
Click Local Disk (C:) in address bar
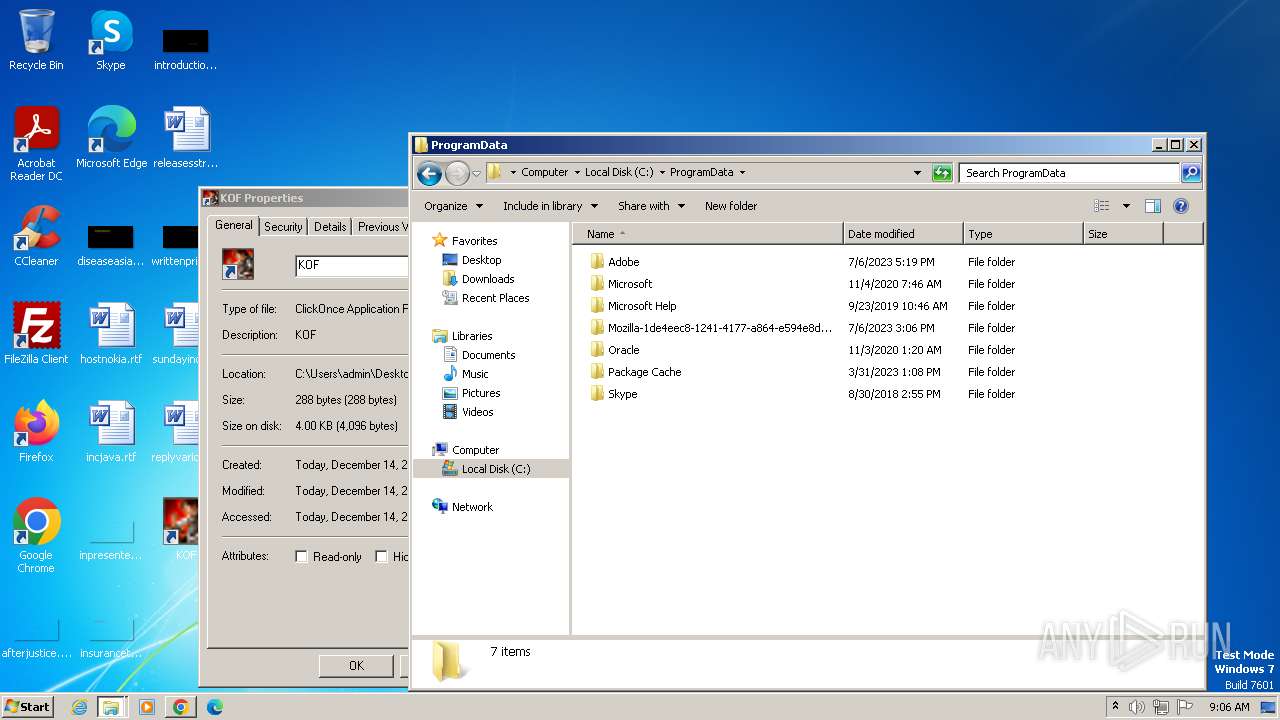point(619,173)
